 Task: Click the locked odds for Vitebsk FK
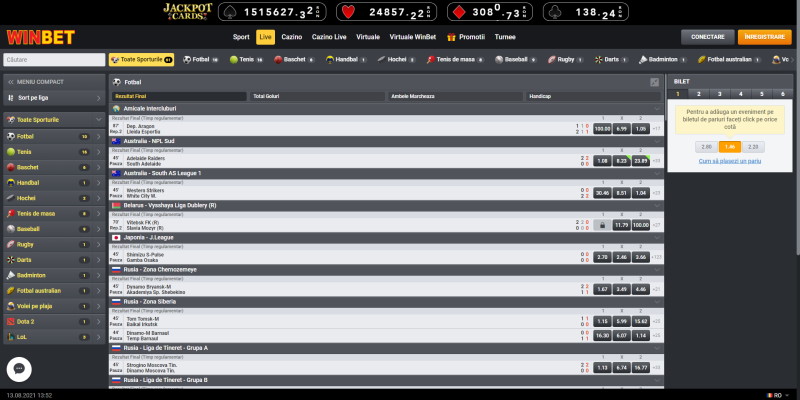pos(602,225)
